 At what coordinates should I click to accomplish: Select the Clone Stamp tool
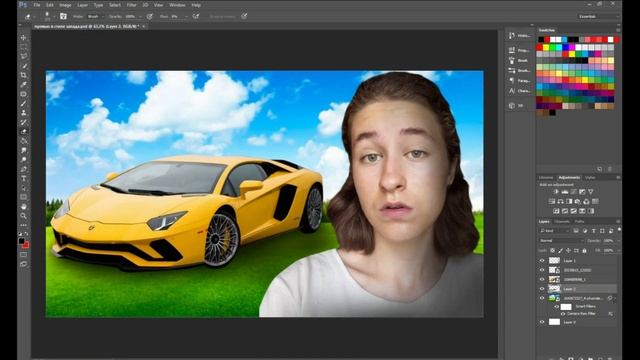[24, 113]
